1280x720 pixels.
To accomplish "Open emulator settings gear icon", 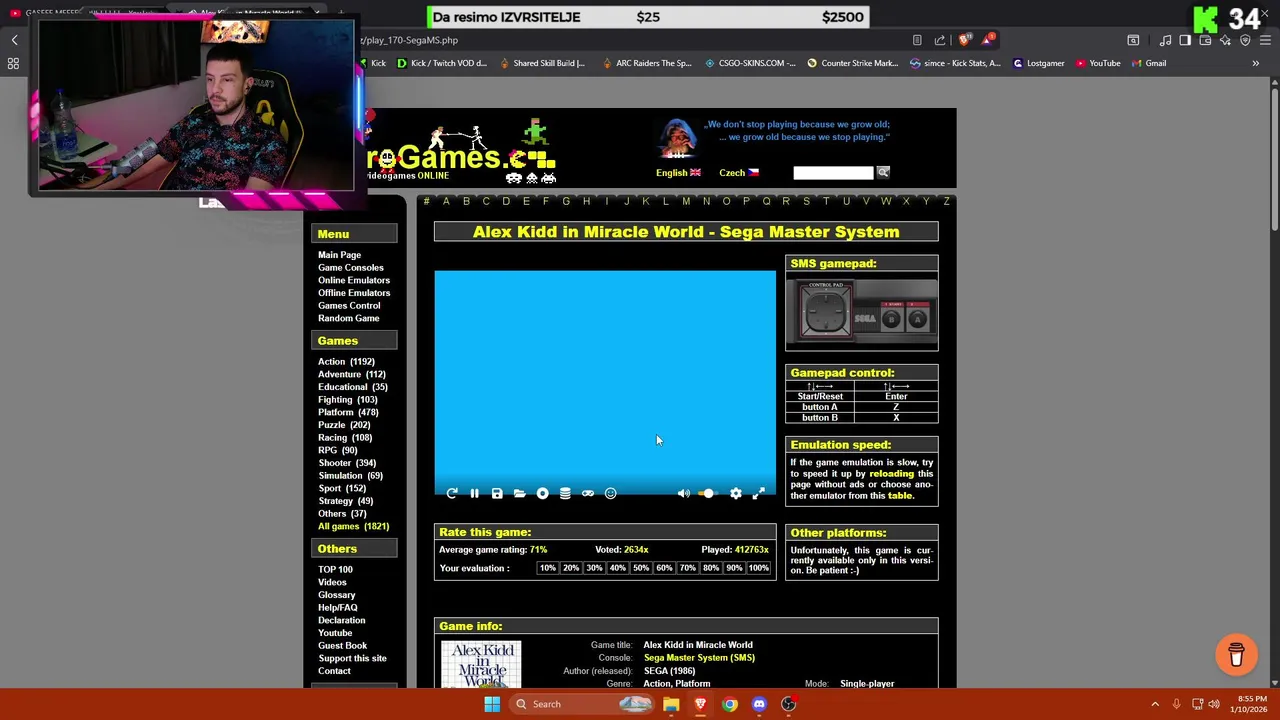I will click(x=736, y=493).
